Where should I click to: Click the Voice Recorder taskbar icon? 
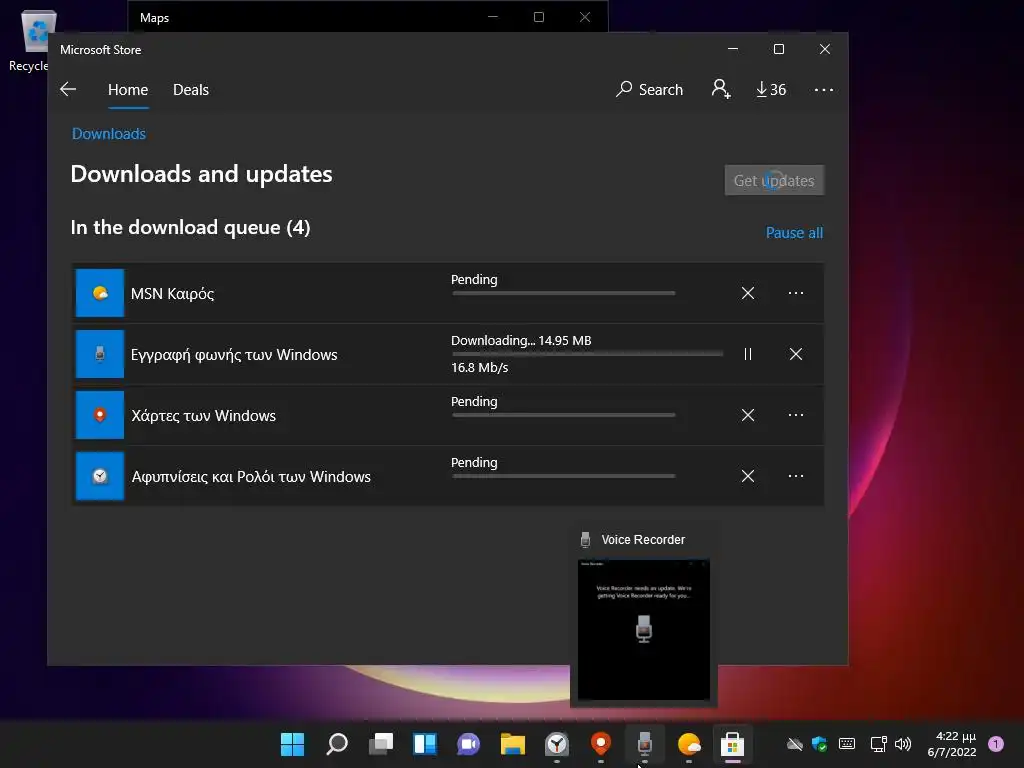645,744
